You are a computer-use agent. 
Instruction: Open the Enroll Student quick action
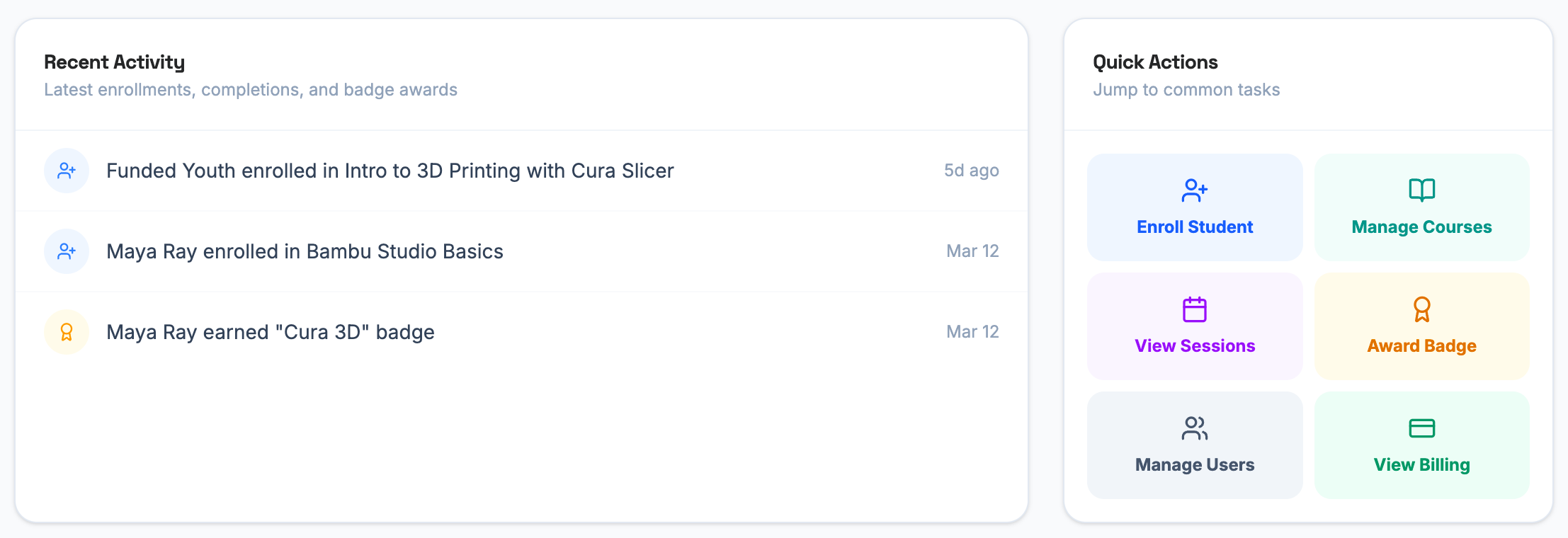pyautogui.click(x=1194, y=207)
